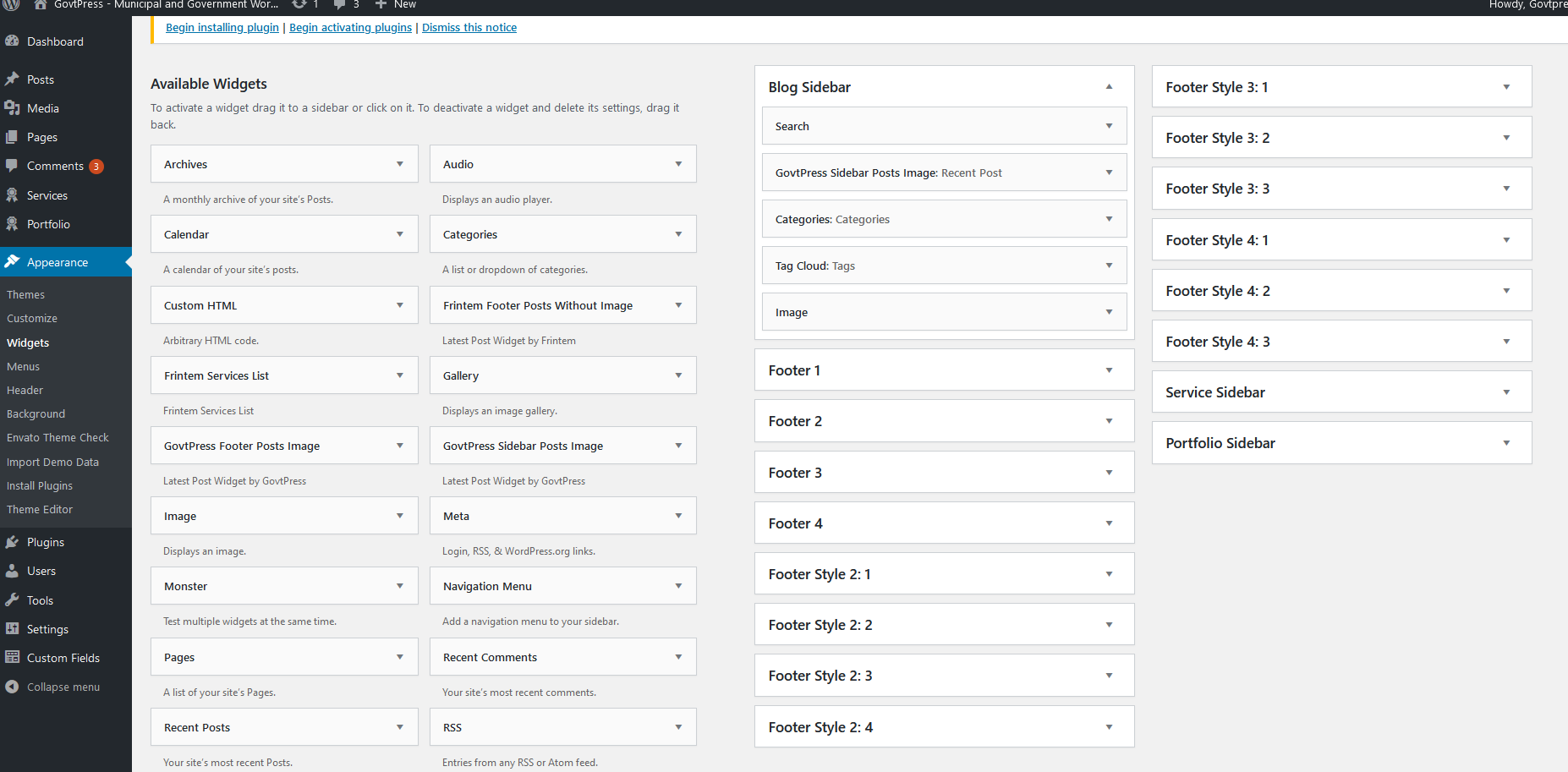
Task: Select the Meta available widget
Action: coord(563,516)
